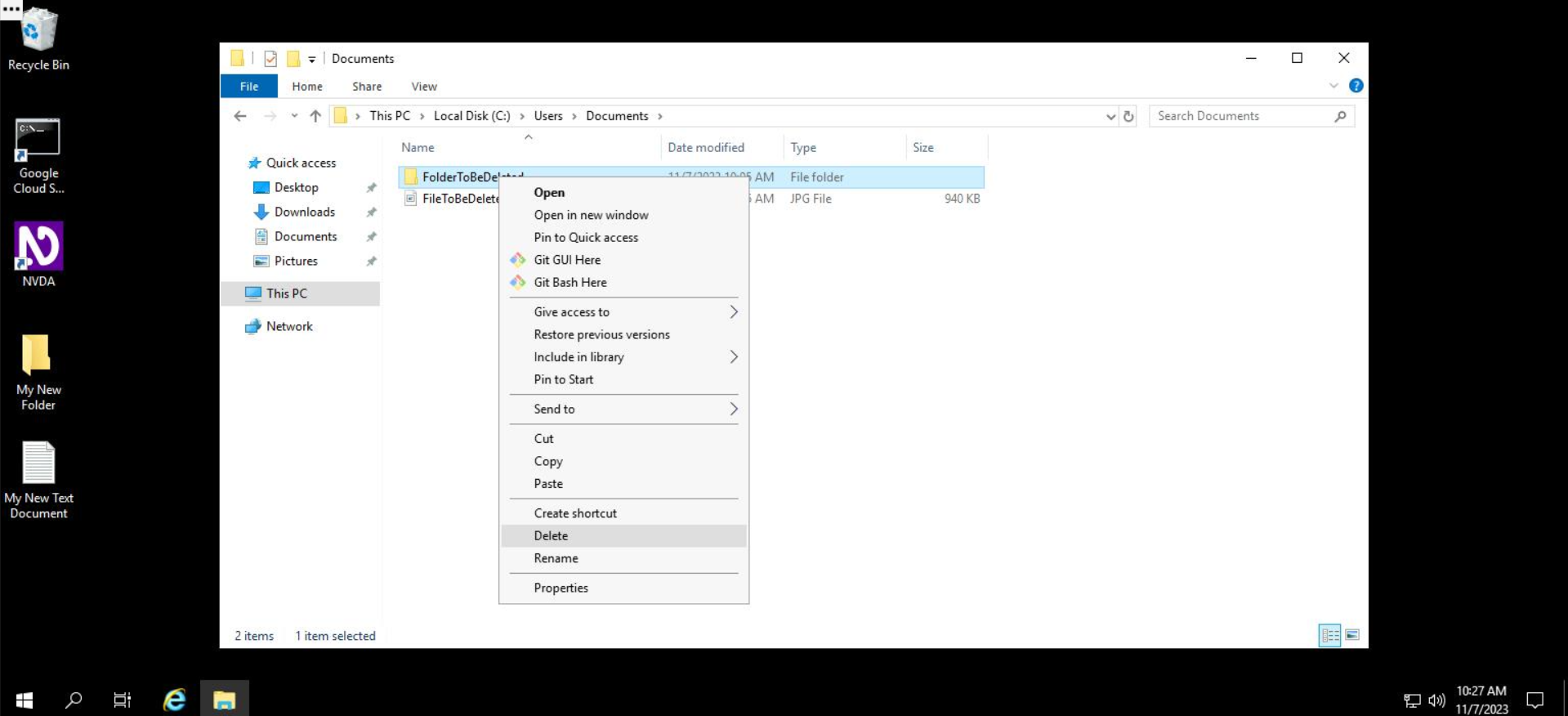Choose Properties from context menu
This screenshot has height=716, width=1568.
(x=623, y=588)
